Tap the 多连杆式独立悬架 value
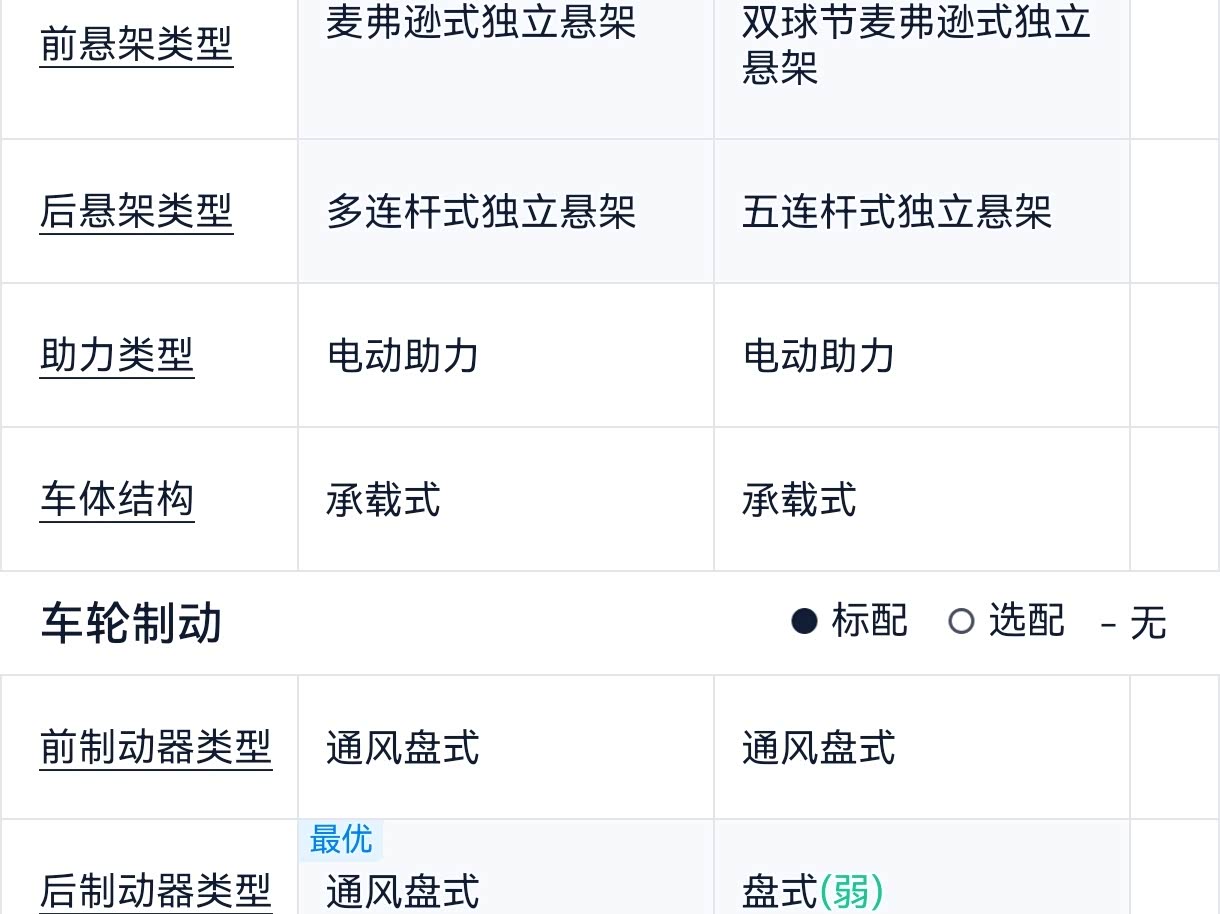The image size is (1220, 914). (481, 212)
